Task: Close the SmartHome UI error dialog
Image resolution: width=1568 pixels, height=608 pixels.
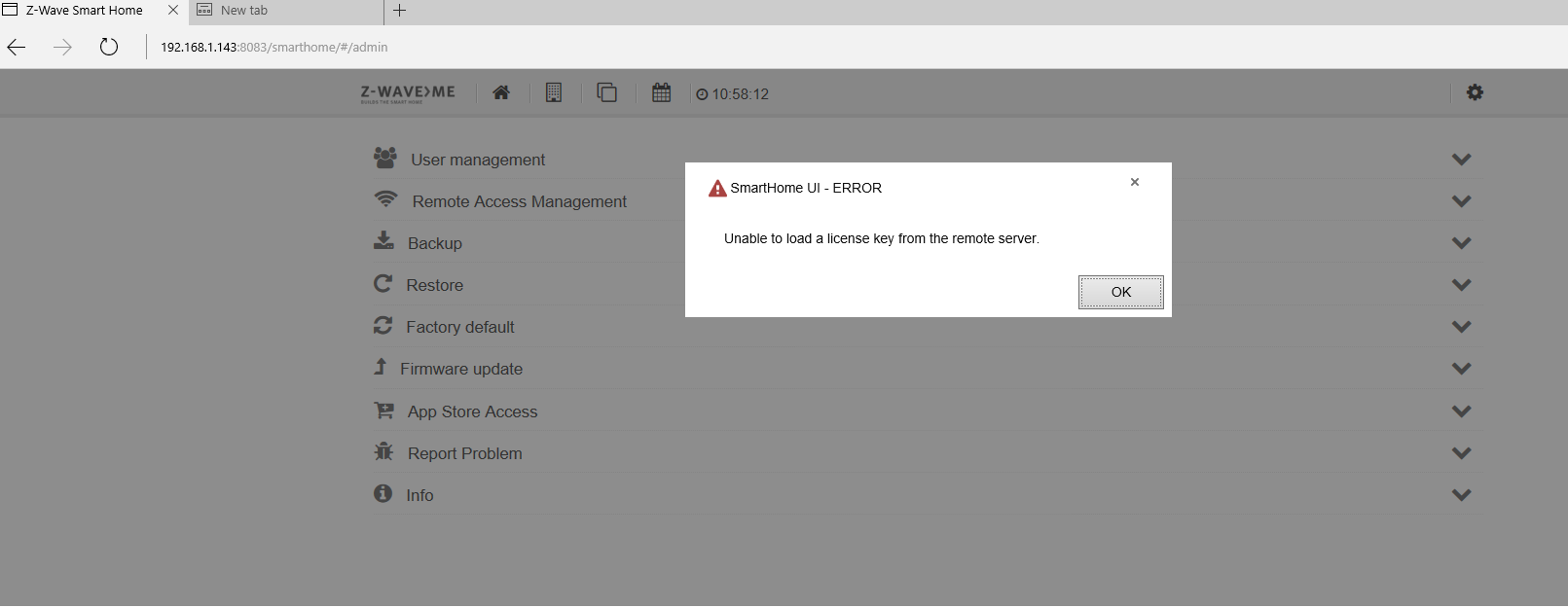Action: tap(1134, 182)
